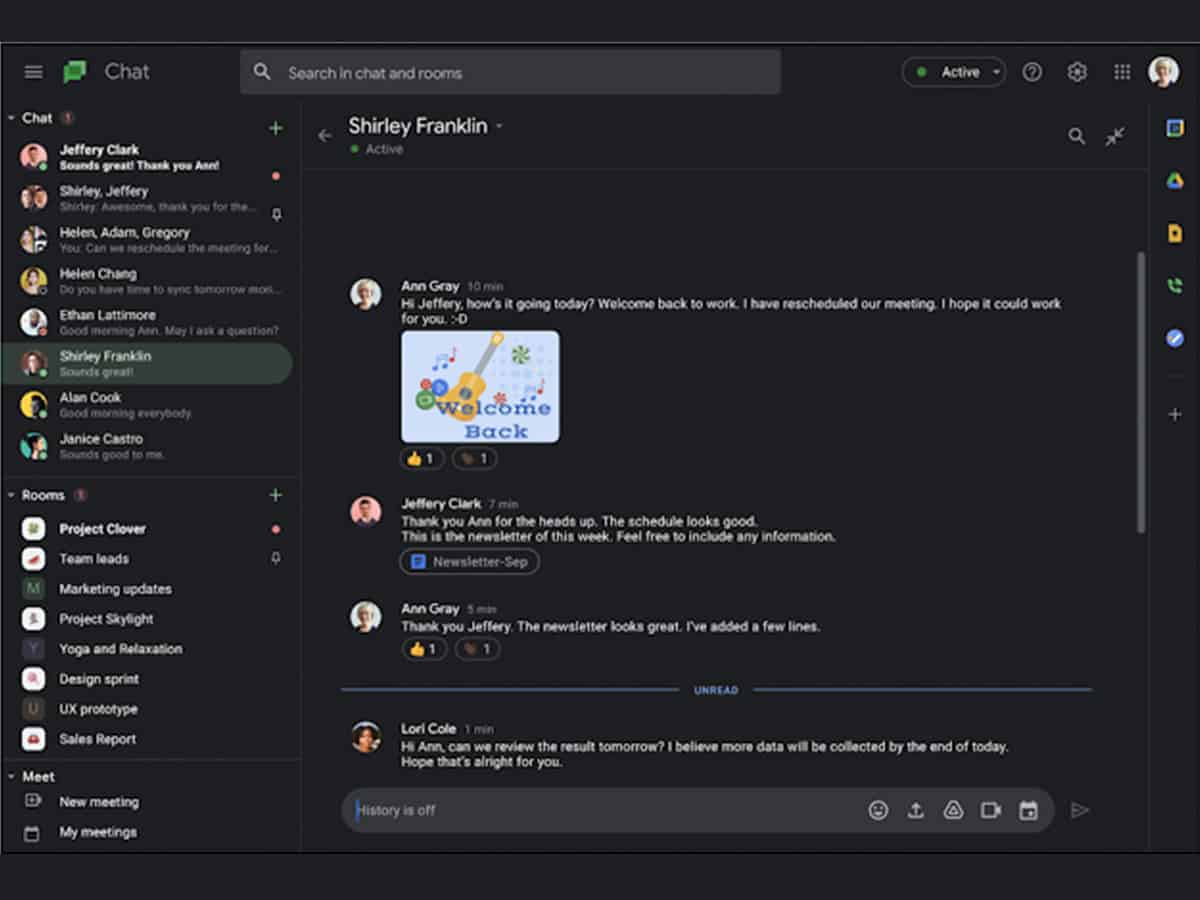1200x900 pixels.
Task: Attach a Google Drive file
Action: (x=953, y=810)
